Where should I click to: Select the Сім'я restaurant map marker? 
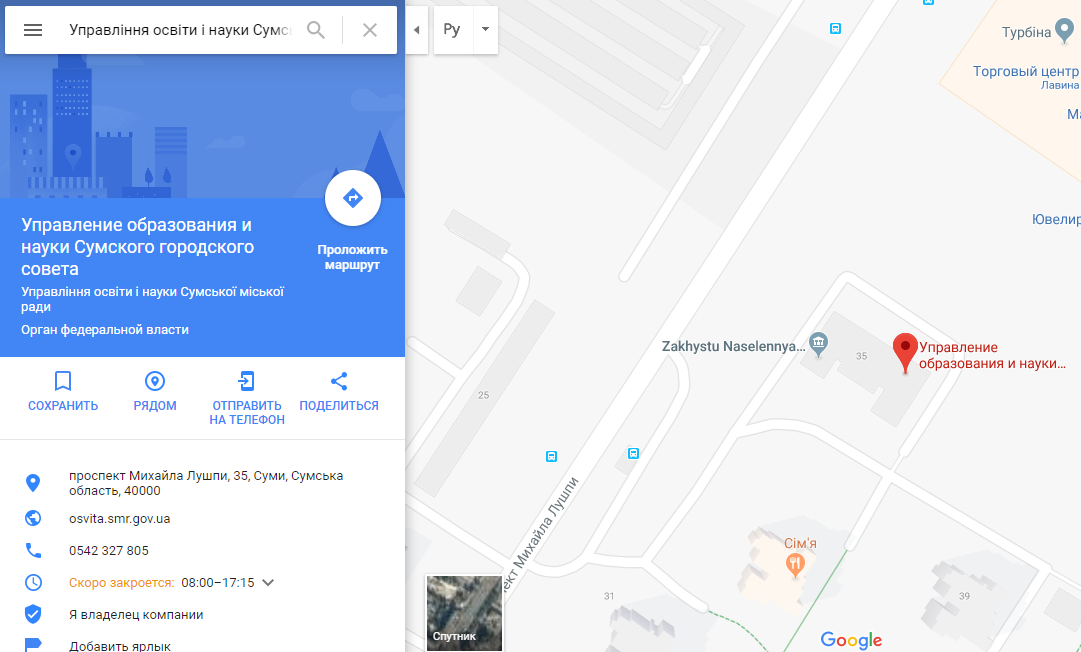(795, 565)
